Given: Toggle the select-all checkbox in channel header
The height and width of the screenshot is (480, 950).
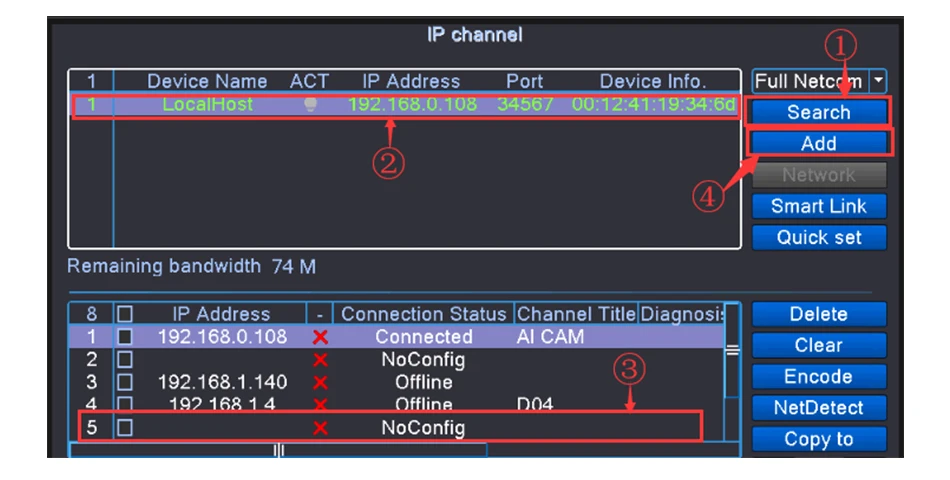Looking at the screenshot, I should (x=124, y=315).
